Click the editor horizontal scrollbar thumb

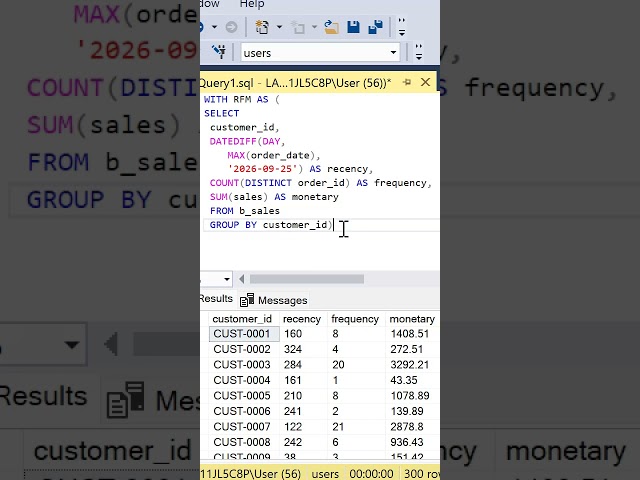click(307, 279)
